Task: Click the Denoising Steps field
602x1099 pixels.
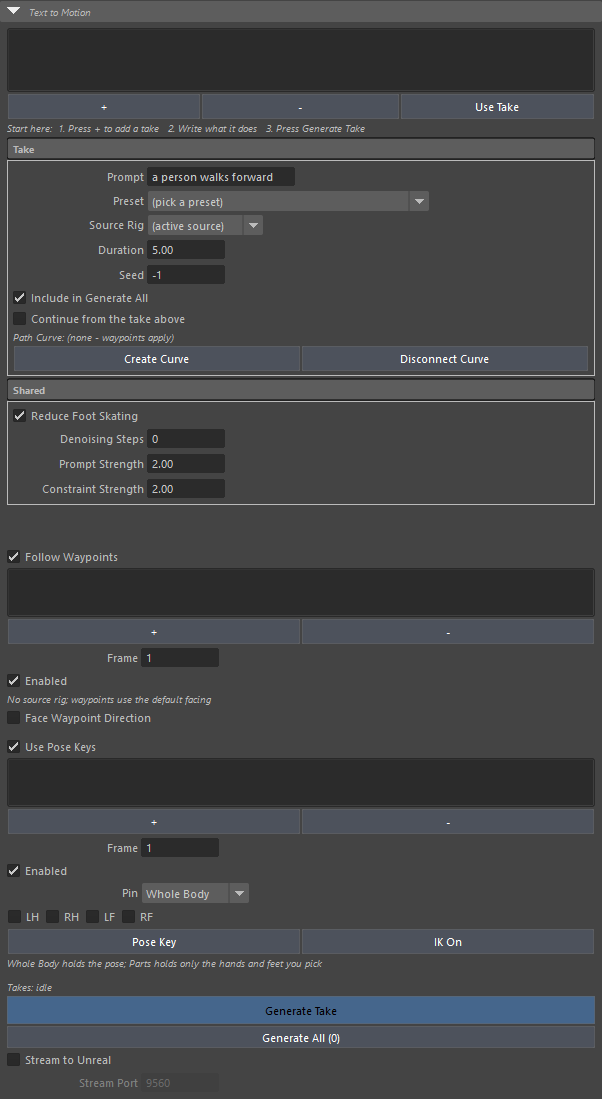Action: (x=186, y=439)
